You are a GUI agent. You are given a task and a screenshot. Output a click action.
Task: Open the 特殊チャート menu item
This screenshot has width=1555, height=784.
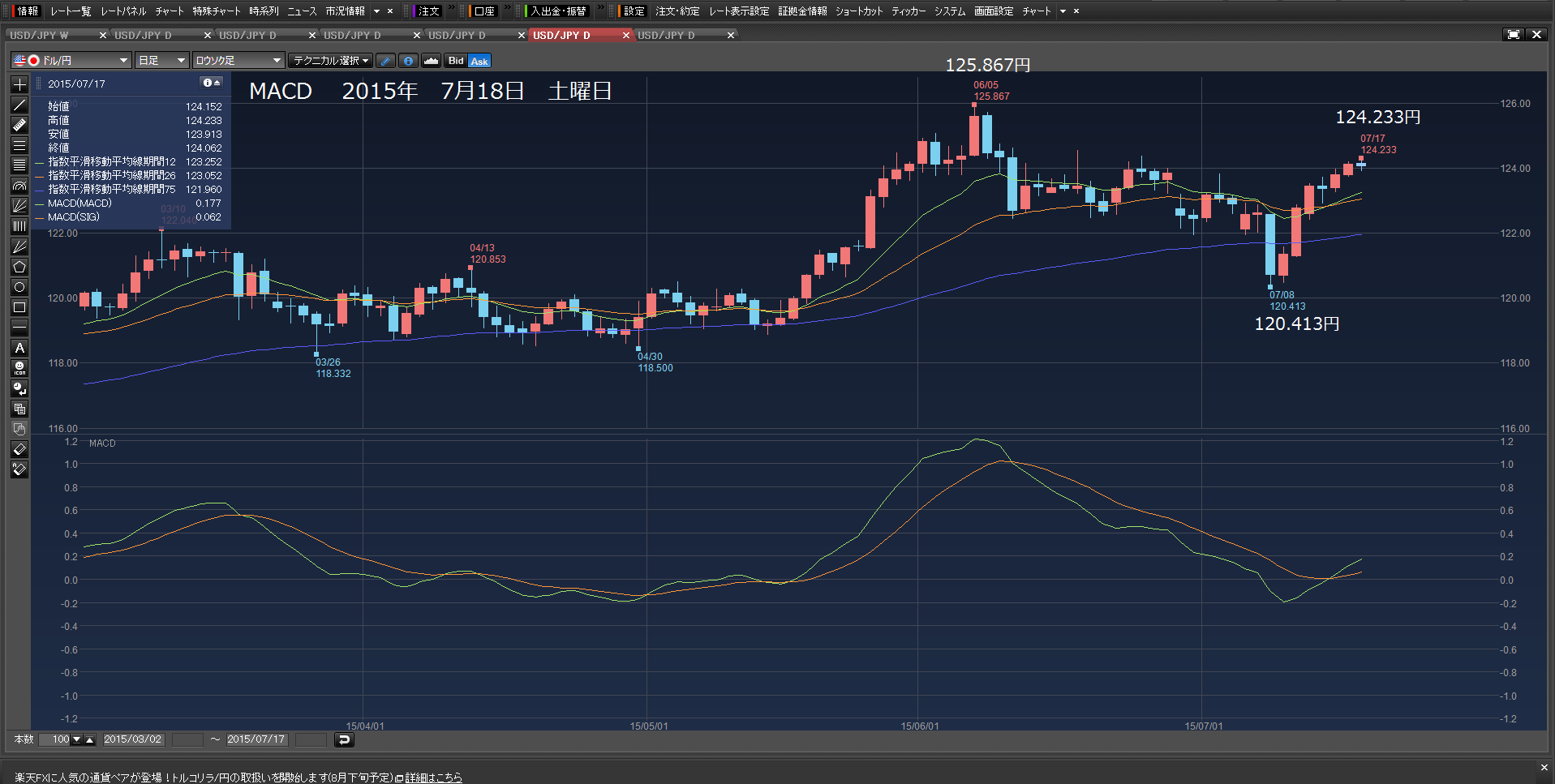pyautogui.click(x=217, y=11)
